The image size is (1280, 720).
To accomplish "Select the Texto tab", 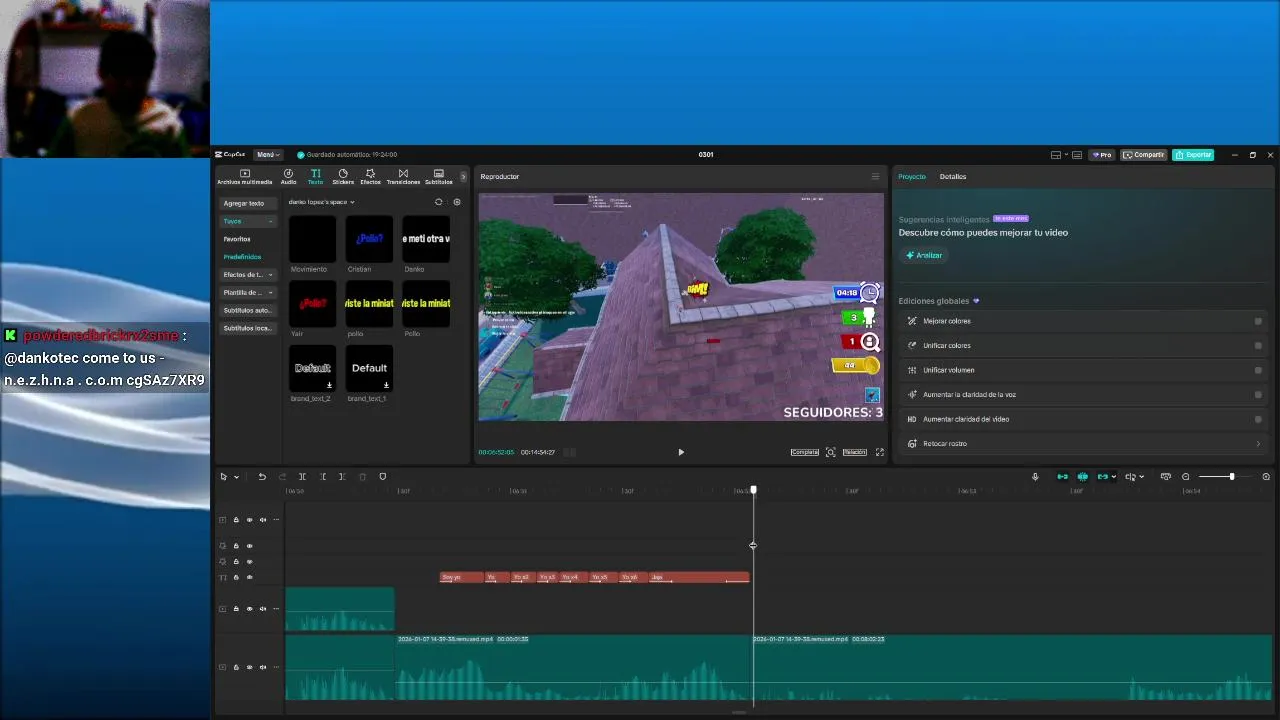I will tap(315, 177).
